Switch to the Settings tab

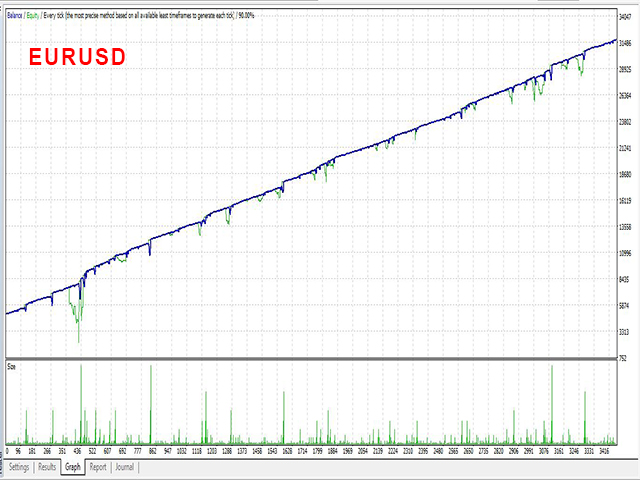pyautogui.click(x=19, y=467)
